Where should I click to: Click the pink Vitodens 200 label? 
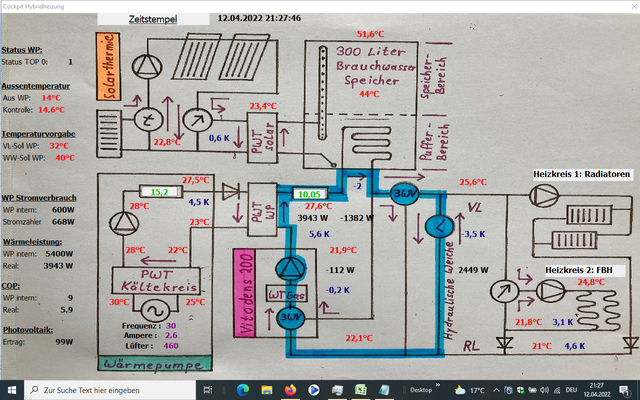pos(244,293)
